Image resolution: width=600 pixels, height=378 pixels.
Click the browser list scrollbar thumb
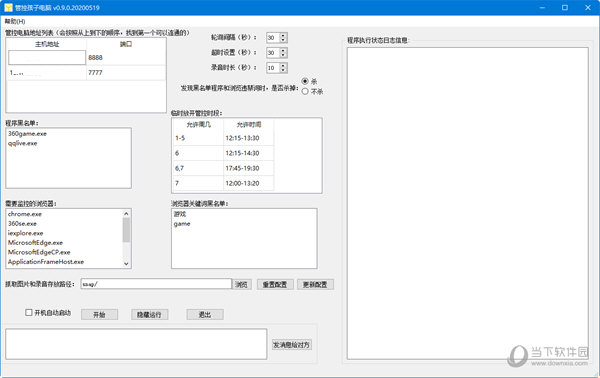click(126, 230)
